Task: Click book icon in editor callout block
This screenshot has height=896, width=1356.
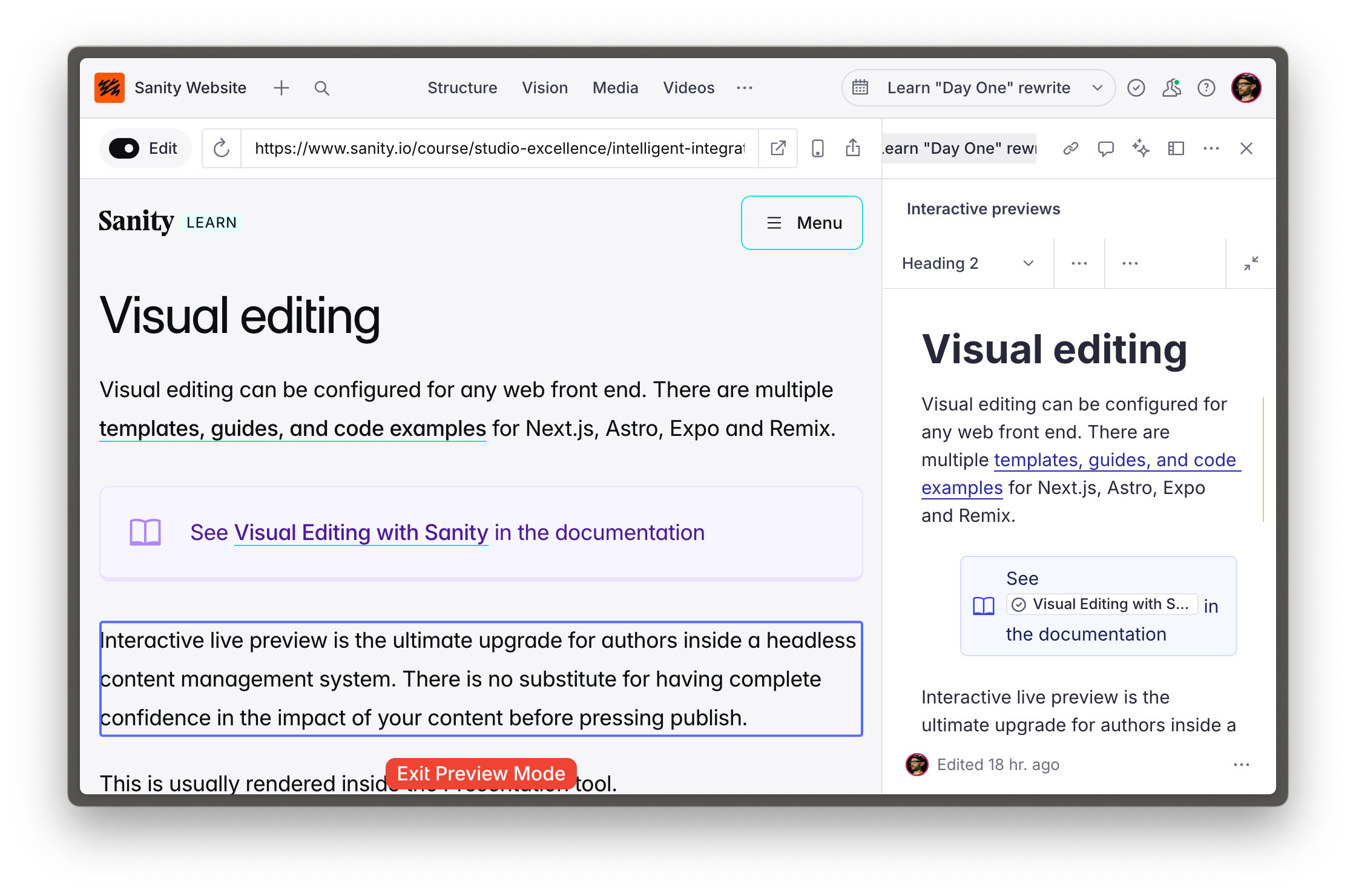Action: click(x=984, y=605)
